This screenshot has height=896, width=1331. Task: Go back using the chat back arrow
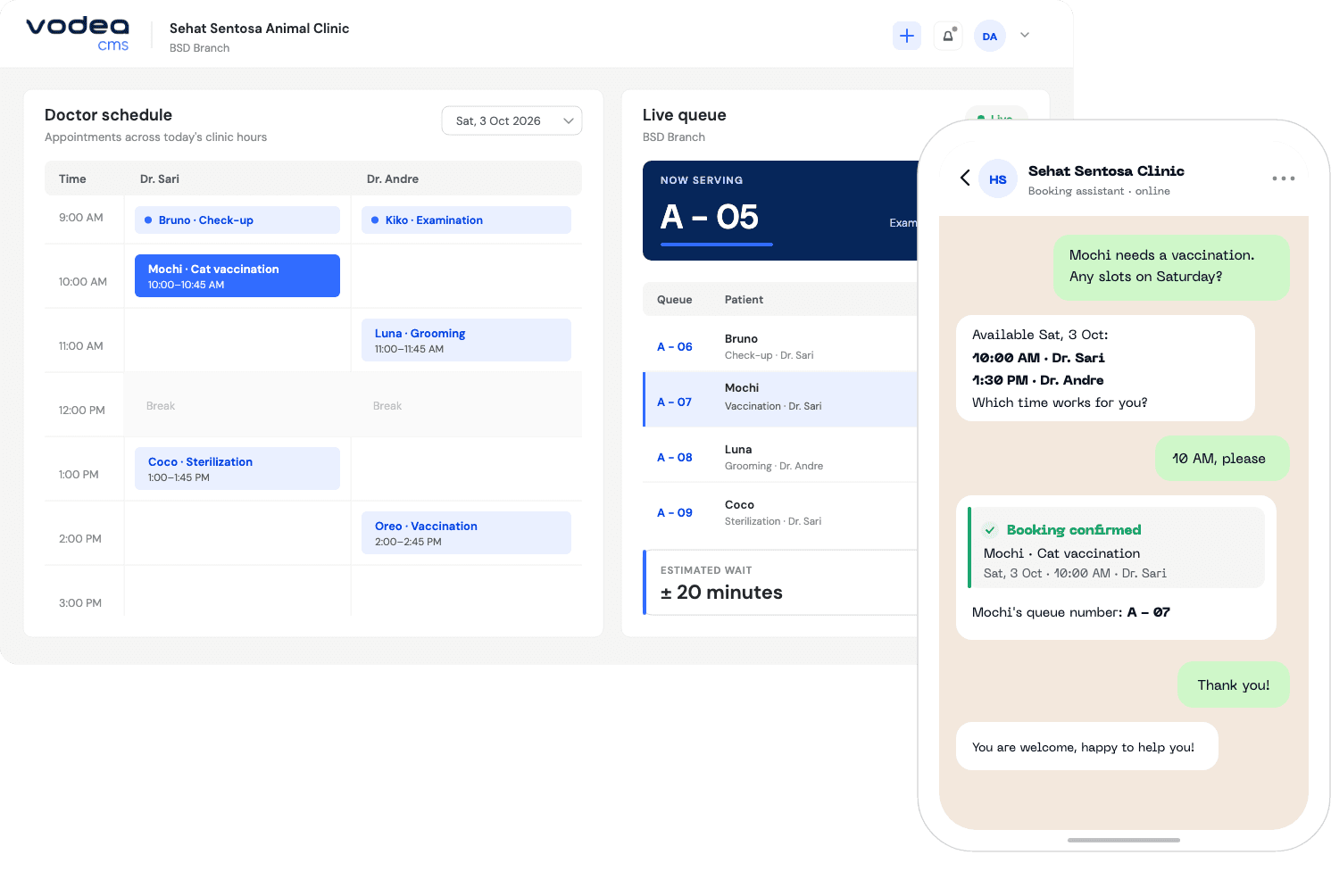[965, 178]
